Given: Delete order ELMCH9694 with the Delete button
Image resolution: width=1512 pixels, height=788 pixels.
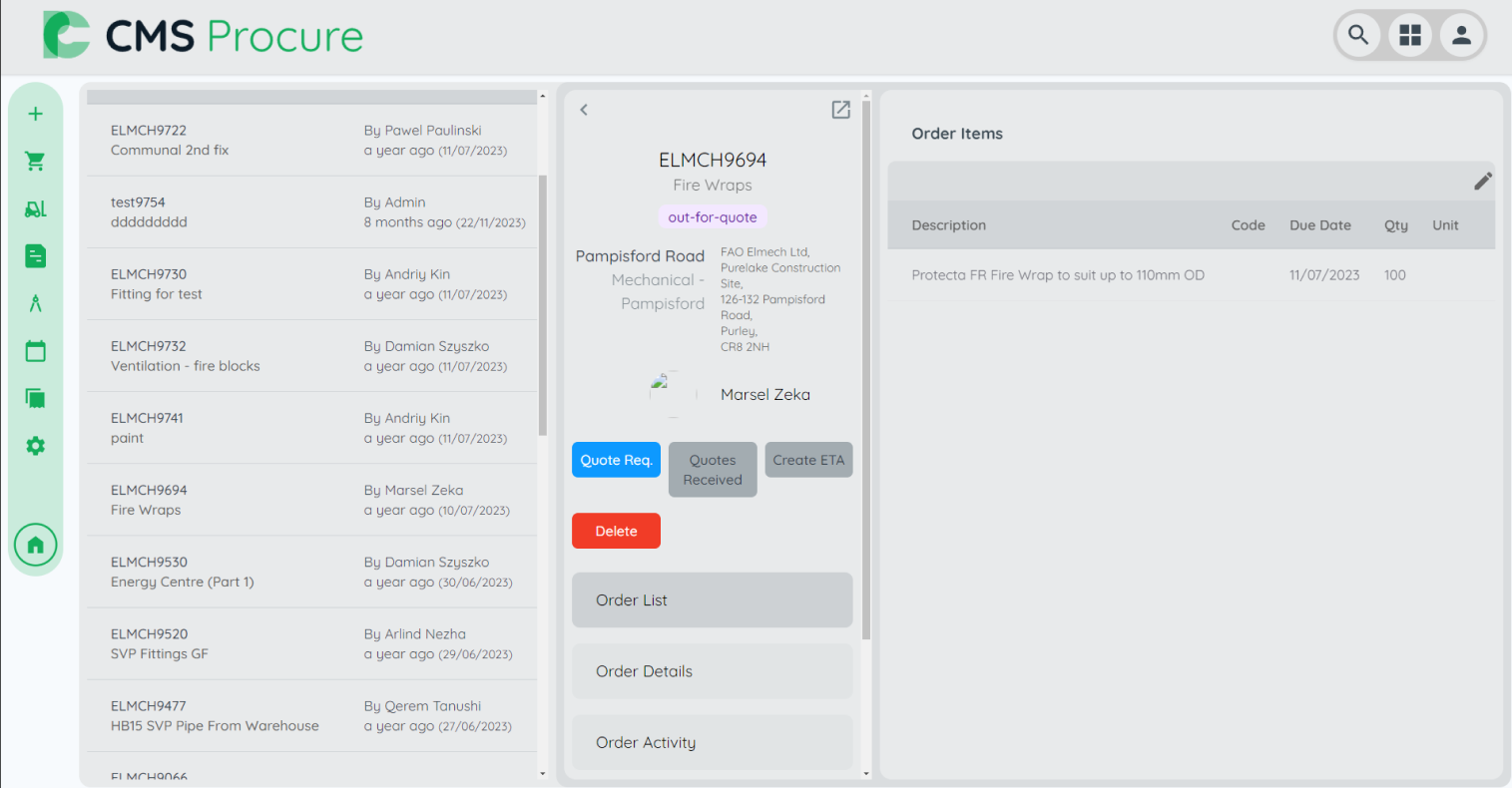Looking at the screenshot, I should tap(616, 531).
